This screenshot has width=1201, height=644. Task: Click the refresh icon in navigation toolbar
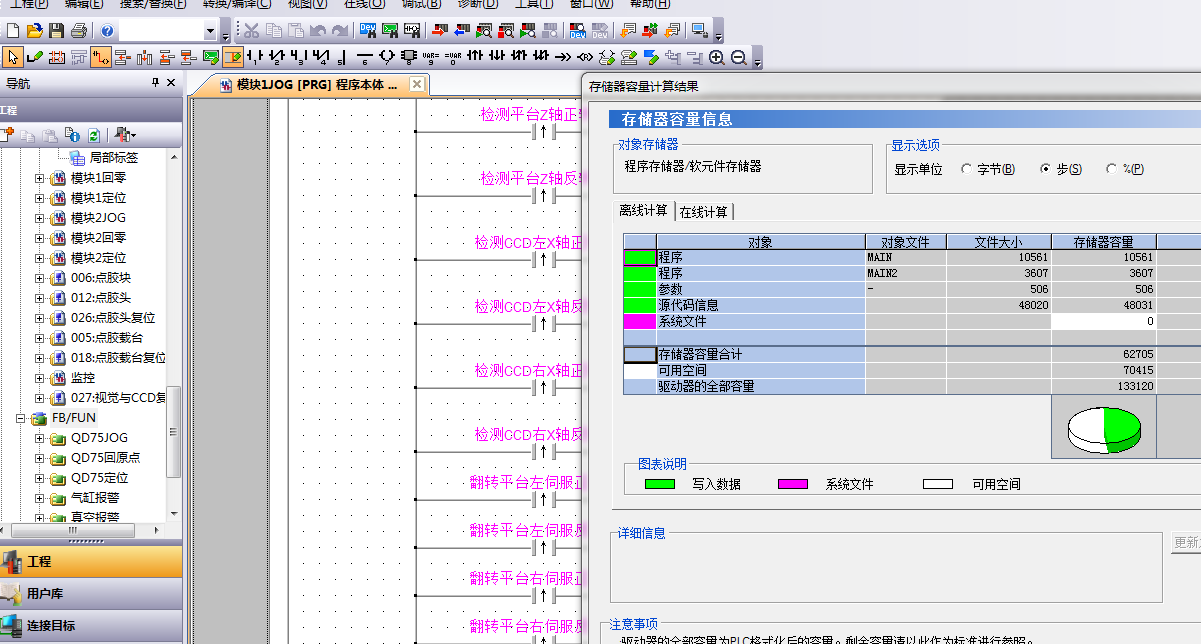pos(94,135)
